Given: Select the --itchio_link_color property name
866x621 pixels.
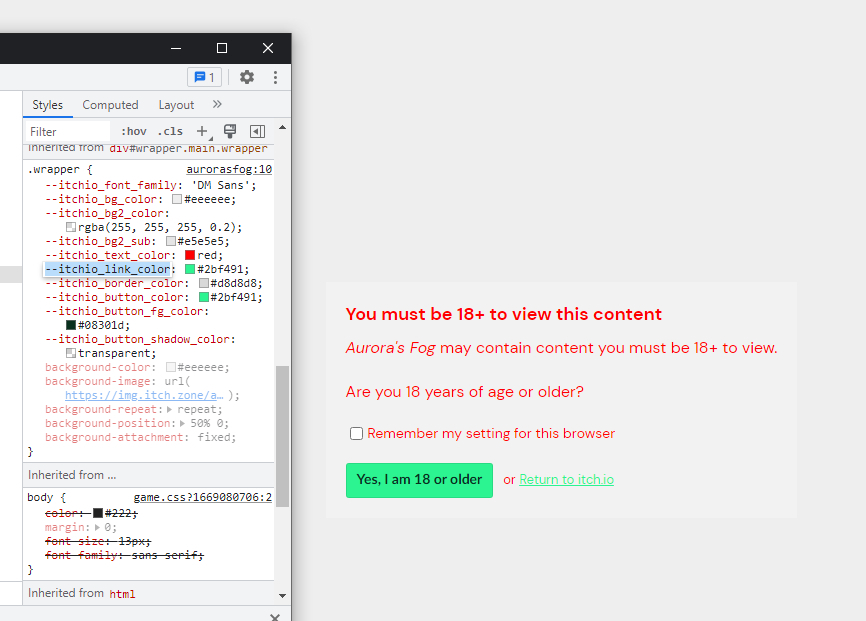Looking at the screenshot, I should click(x=108, y=269).
